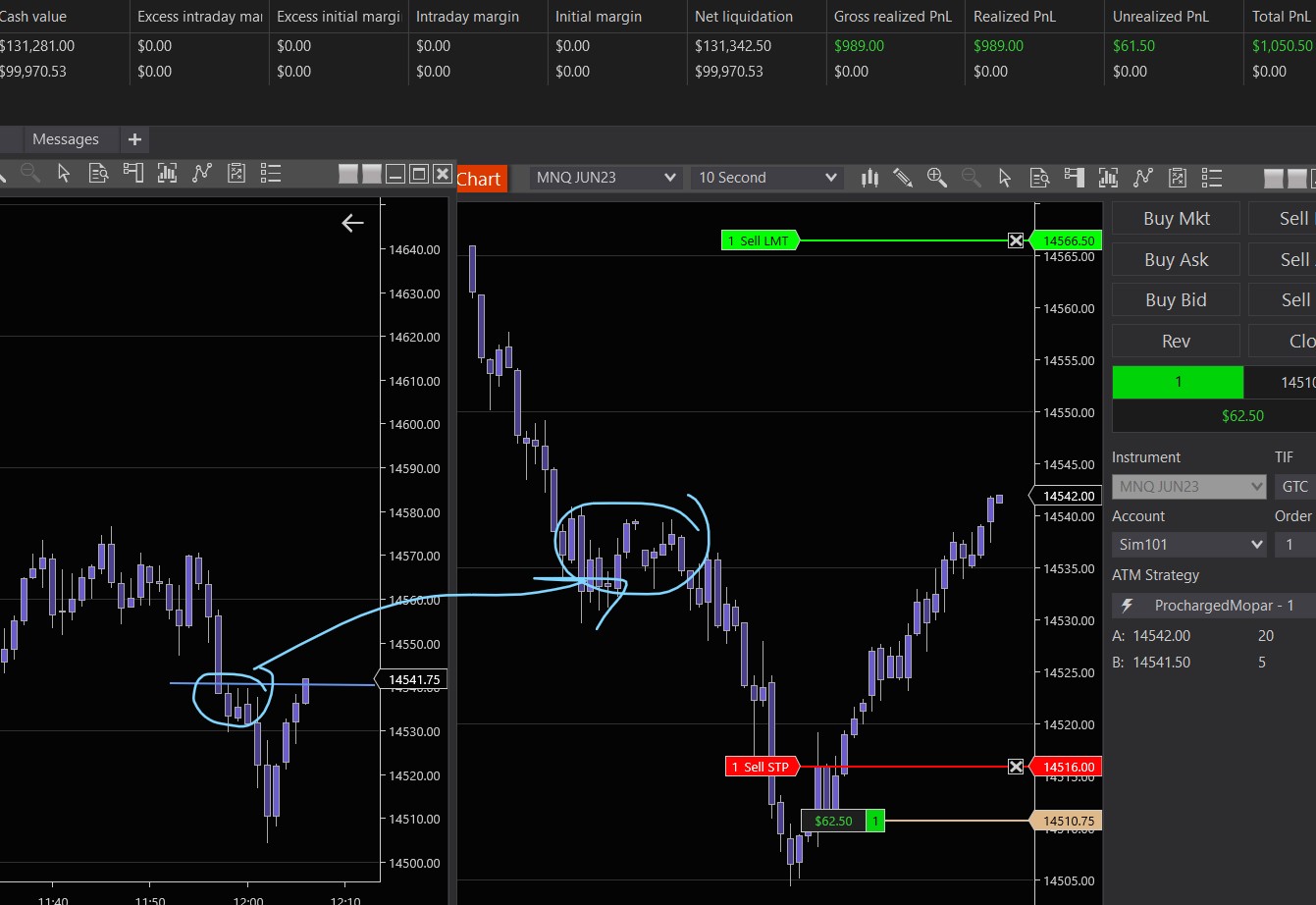The height and width of the screenshot is (905, 1316).
Task: Open Strategies from the left chart toolbar
Action: pyautogui.click(x=201, y=174)
